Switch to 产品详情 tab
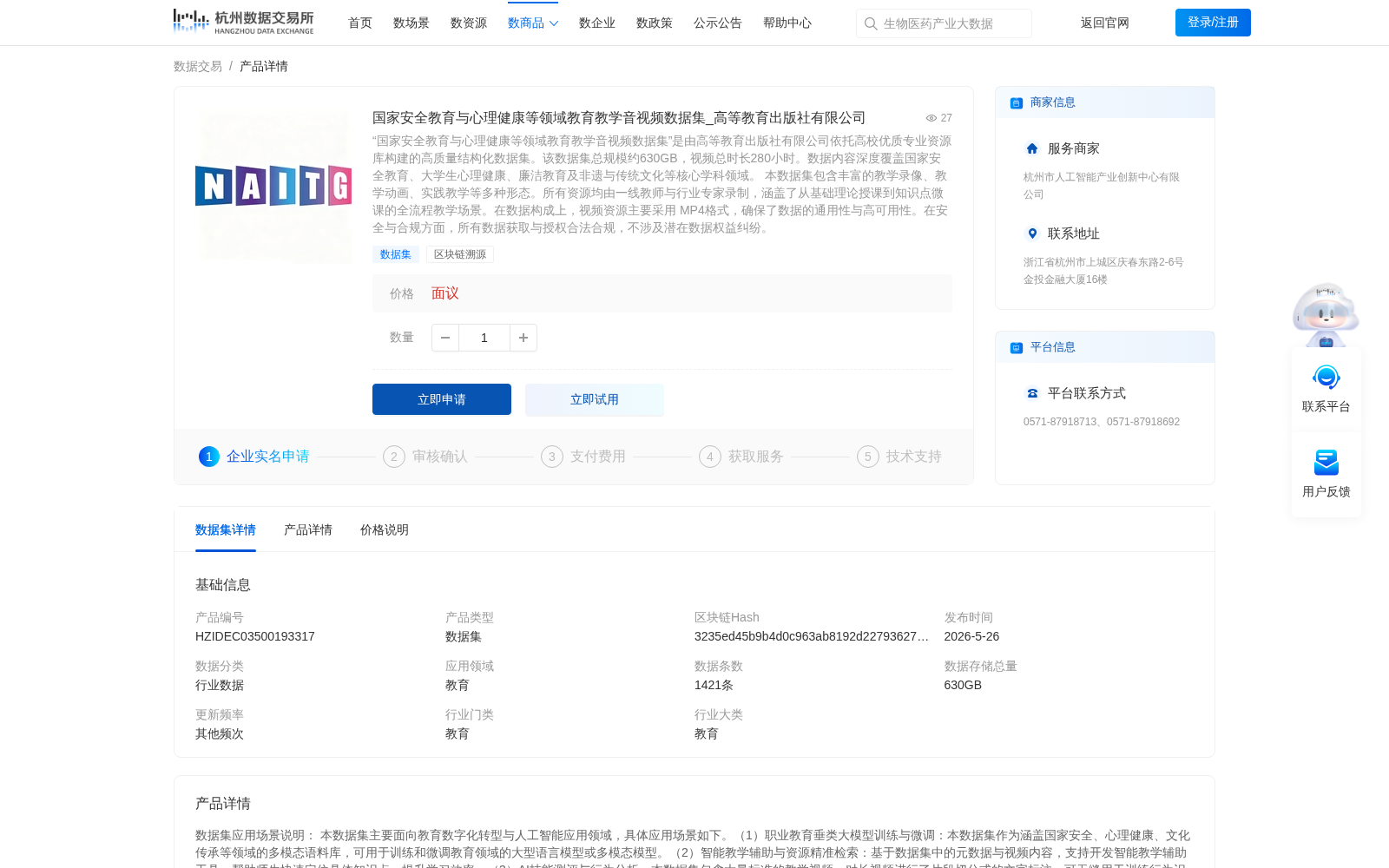Viewport: 1389px width, 868px height. pyautogui.click(x=308, y=529)
